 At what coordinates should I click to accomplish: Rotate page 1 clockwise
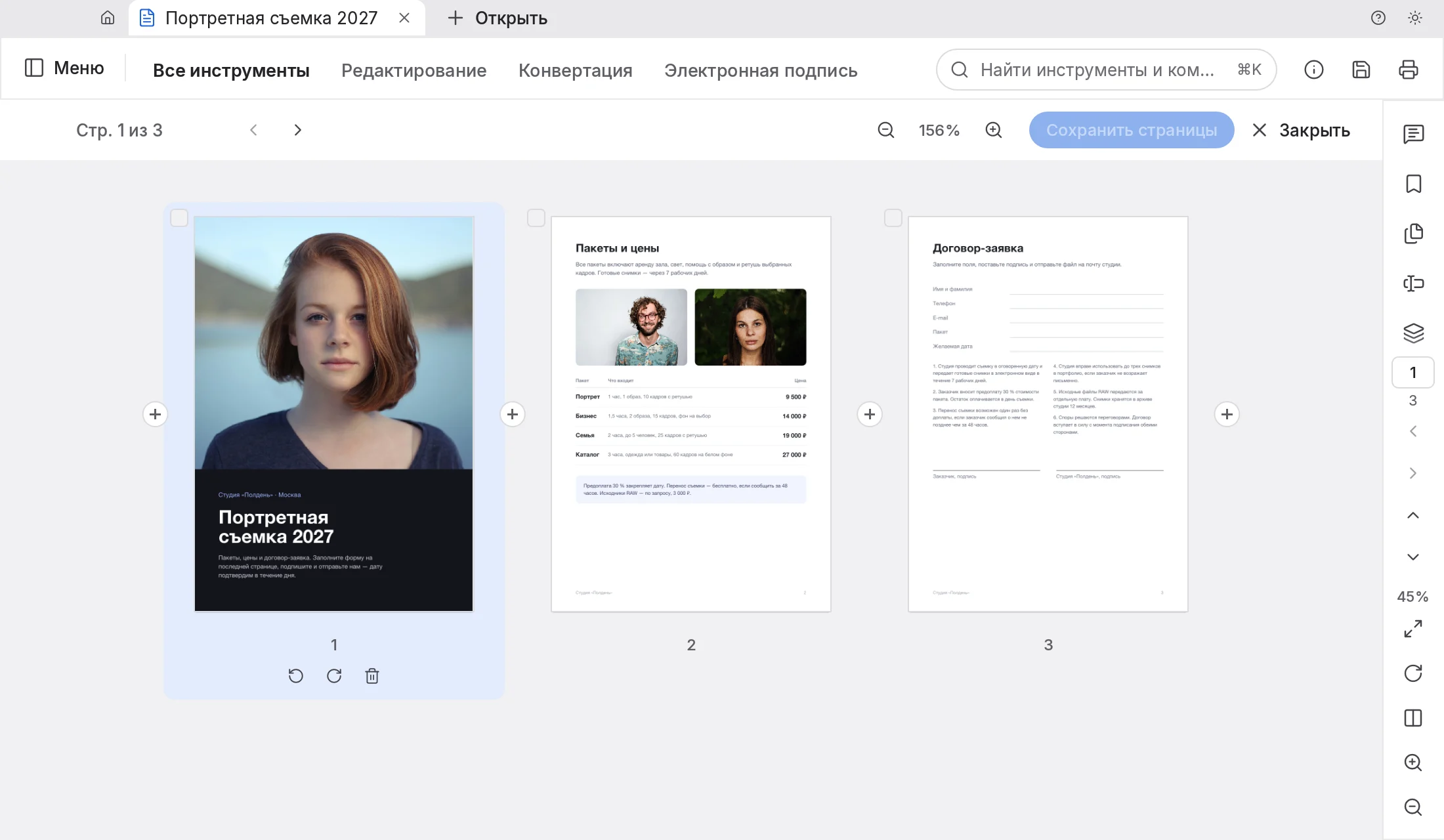[x=334, y=676]
